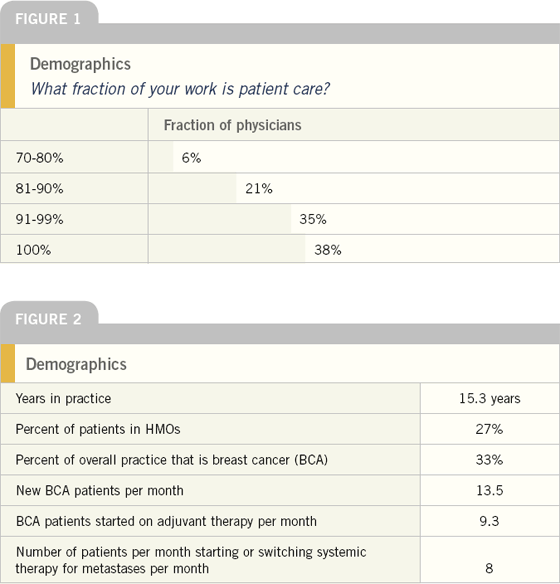Click the Demographics heading in Figure 1
Viewport: 560px width, 584px height.
(80, 64)
